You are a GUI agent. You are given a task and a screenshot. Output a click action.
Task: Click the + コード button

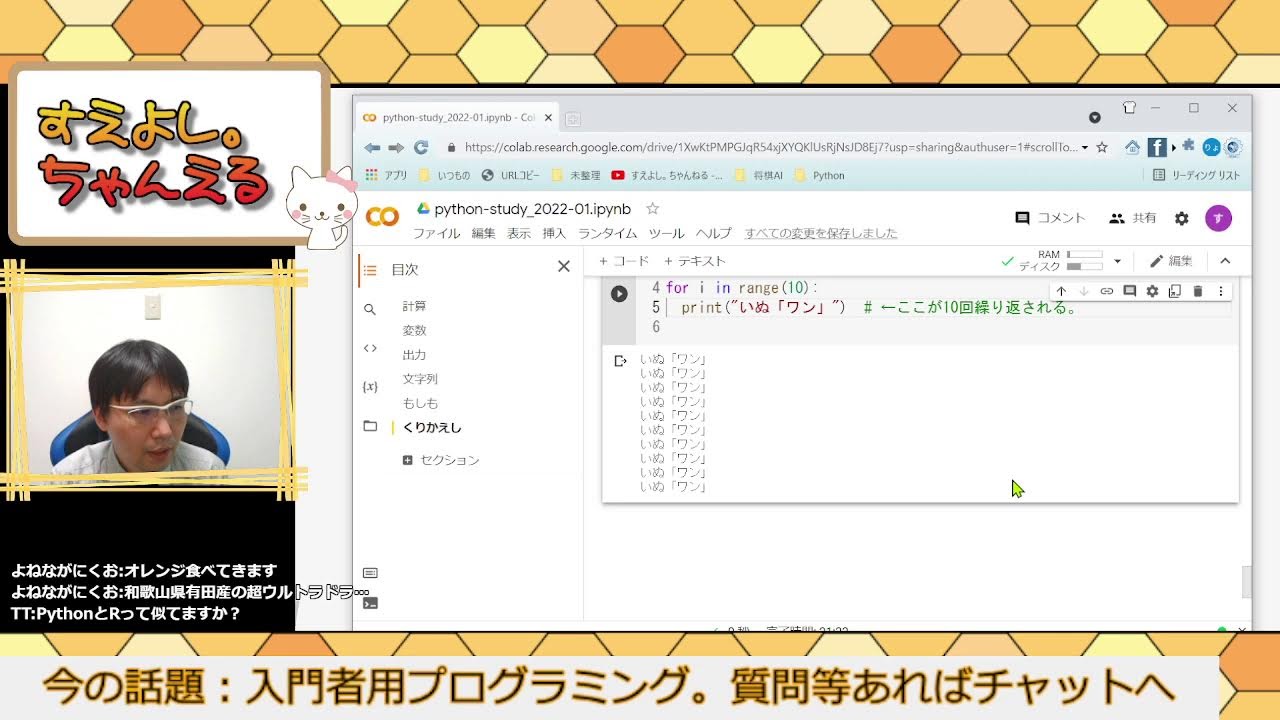(x=624, y=261)
